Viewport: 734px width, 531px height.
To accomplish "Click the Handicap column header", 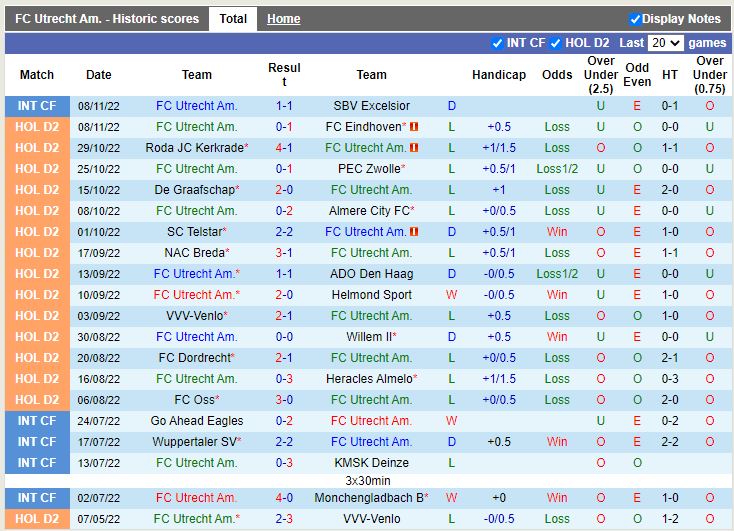I will pos(498,75).
